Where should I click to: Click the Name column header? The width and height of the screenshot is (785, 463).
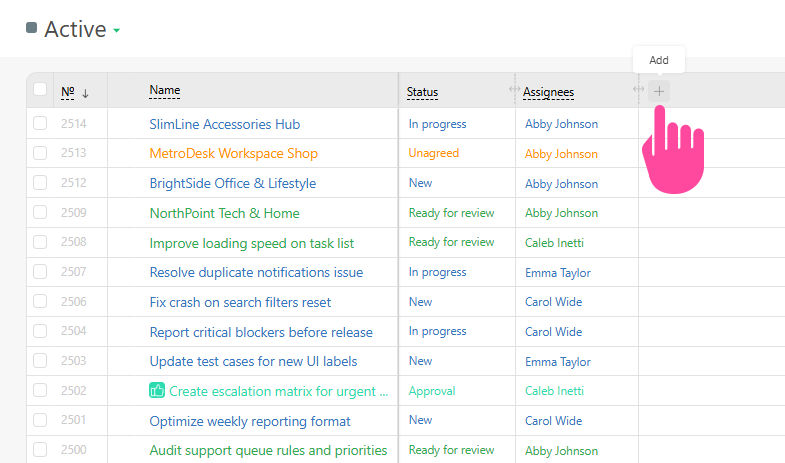165,90
